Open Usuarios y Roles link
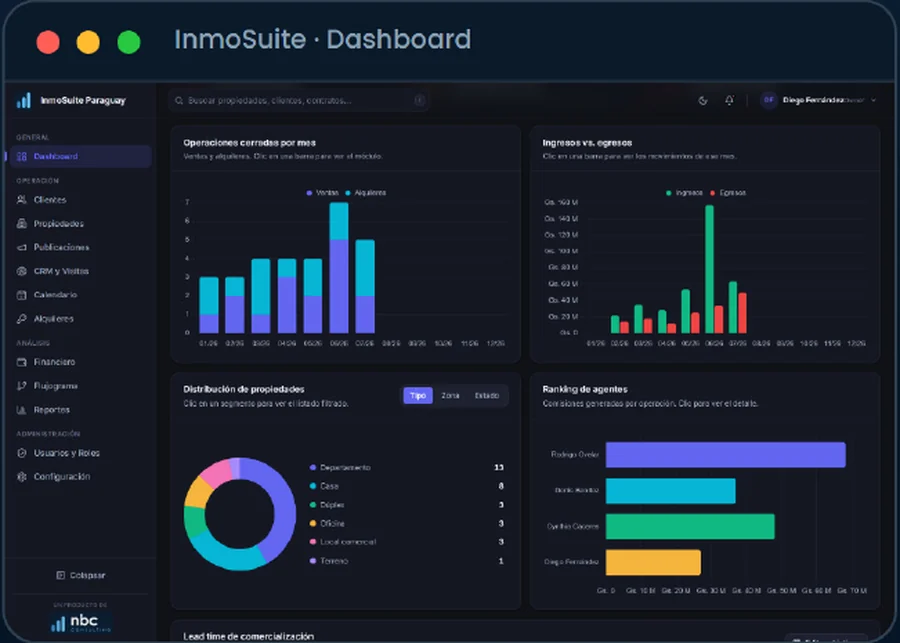 81,453
